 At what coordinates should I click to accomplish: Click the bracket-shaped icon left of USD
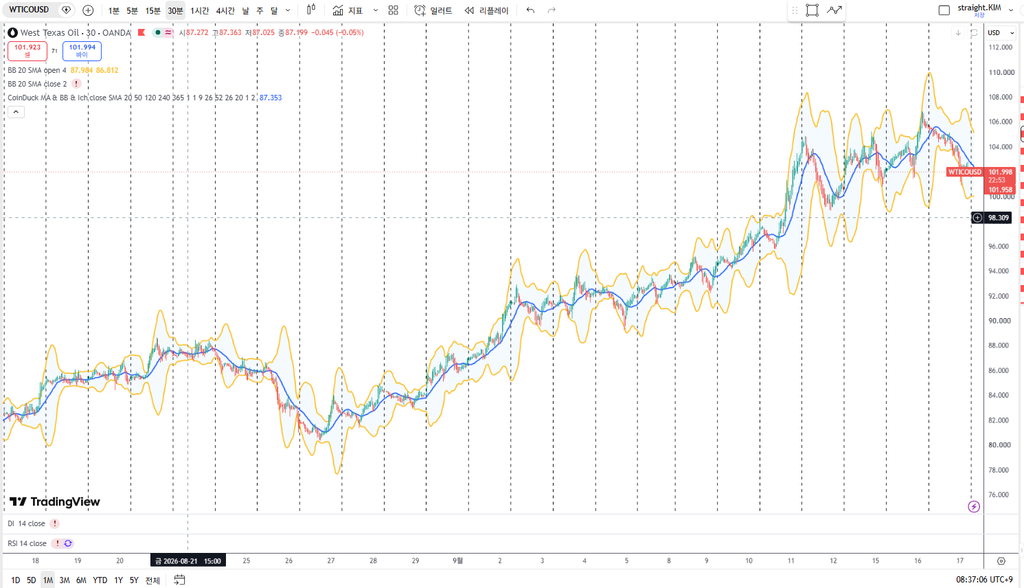tap(974, 33)
